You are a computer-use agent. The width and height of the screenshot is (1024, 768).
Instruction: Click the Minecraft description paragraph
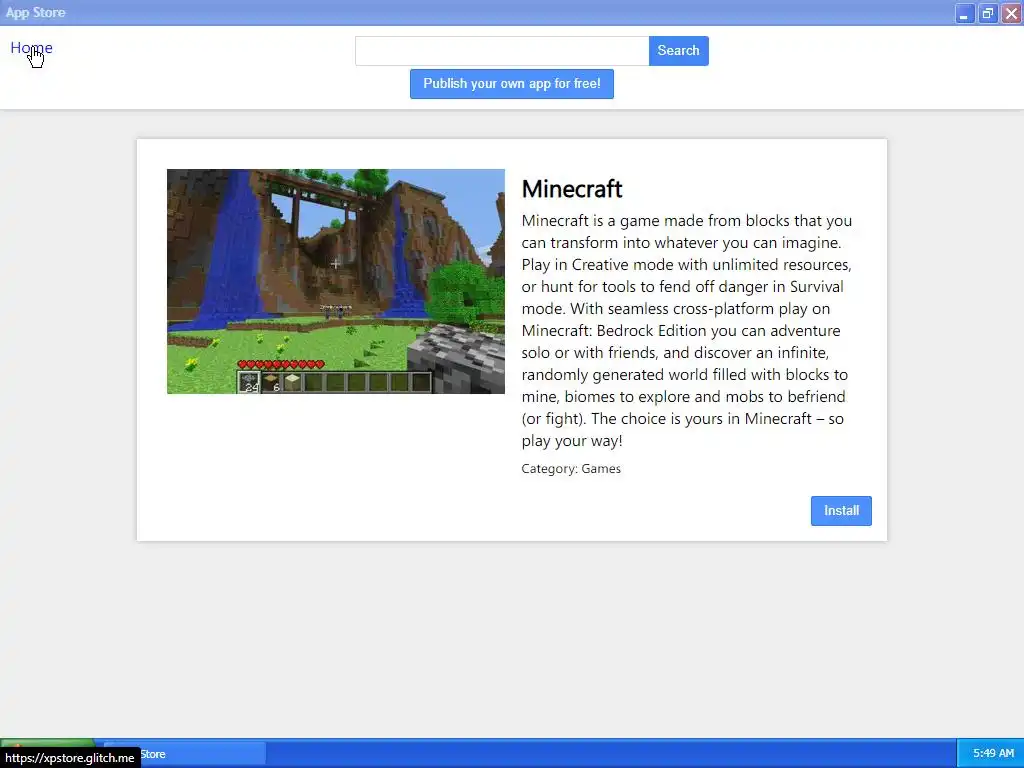coord(687,330)
